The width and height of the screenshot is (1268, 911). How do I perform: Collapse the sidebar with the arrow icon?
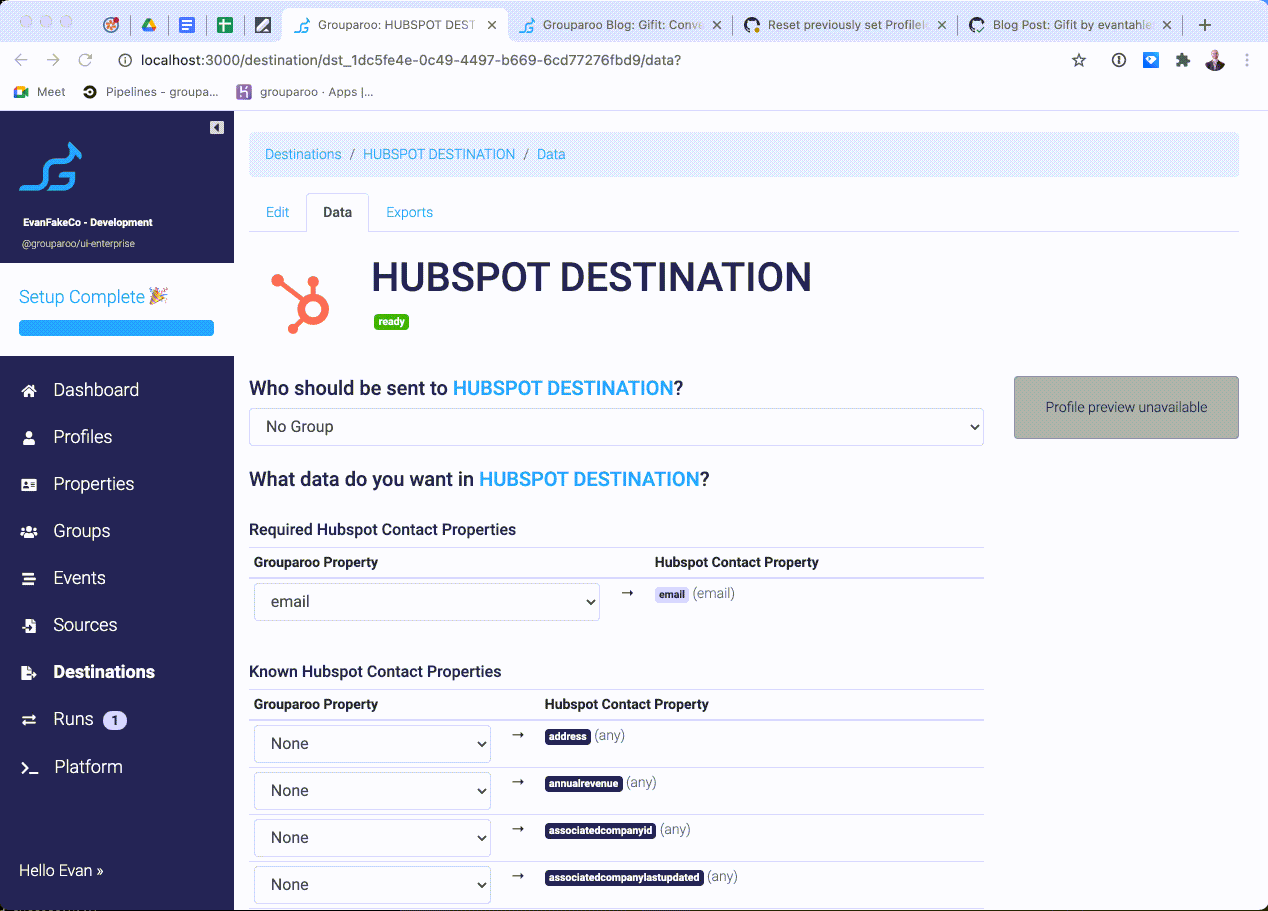click(x=217, y=127)
